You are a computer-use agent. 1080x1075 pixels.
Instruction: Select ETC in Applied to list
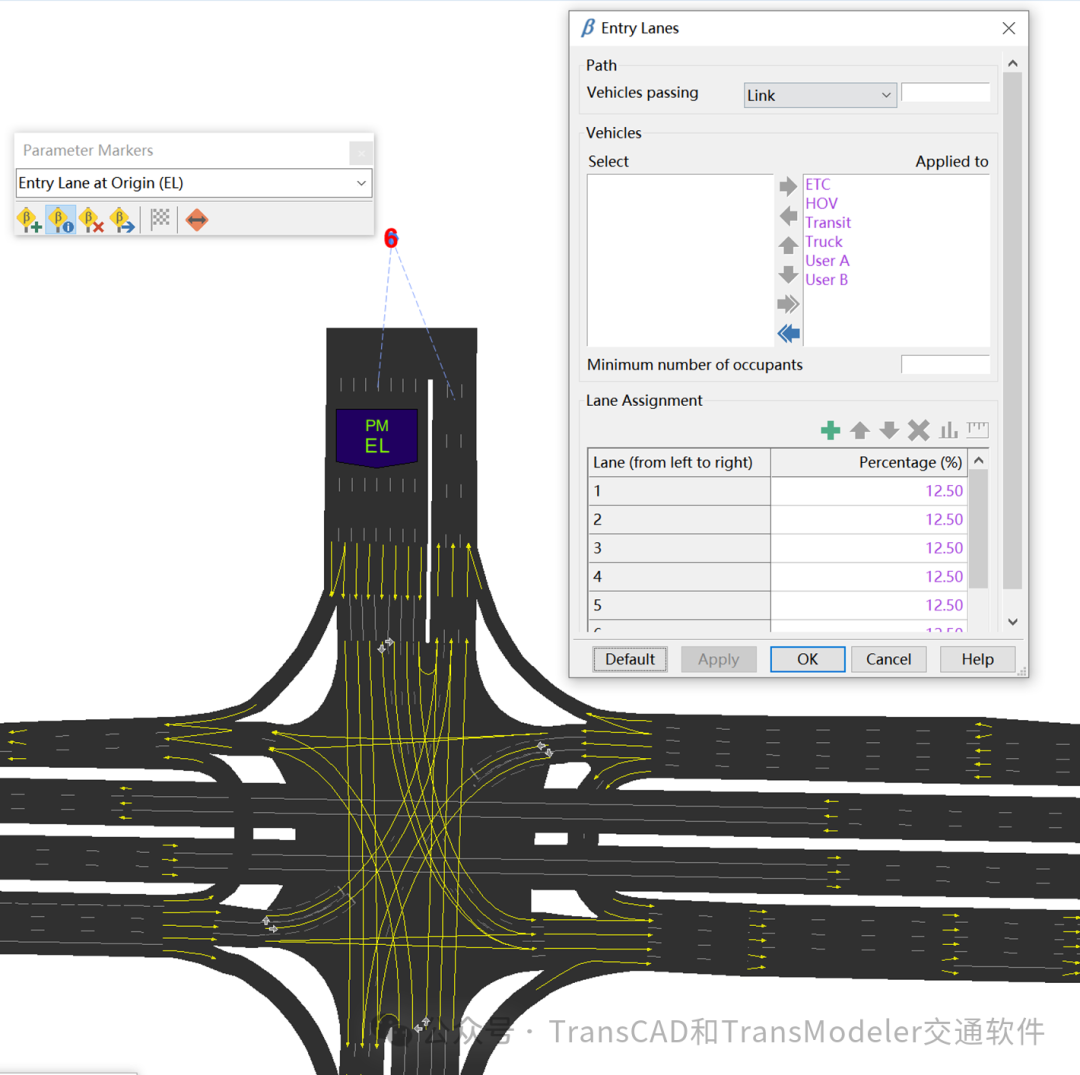click(x=818, y=185)
